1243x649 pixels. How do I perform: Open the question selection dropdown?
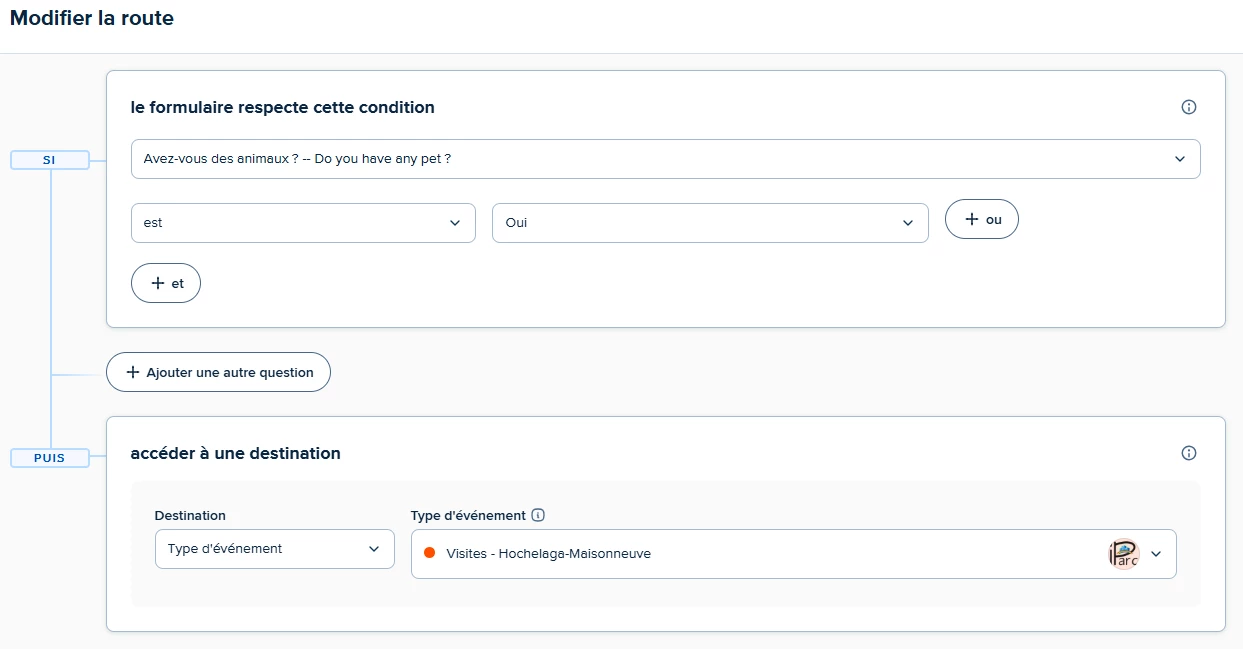[666, 159]
